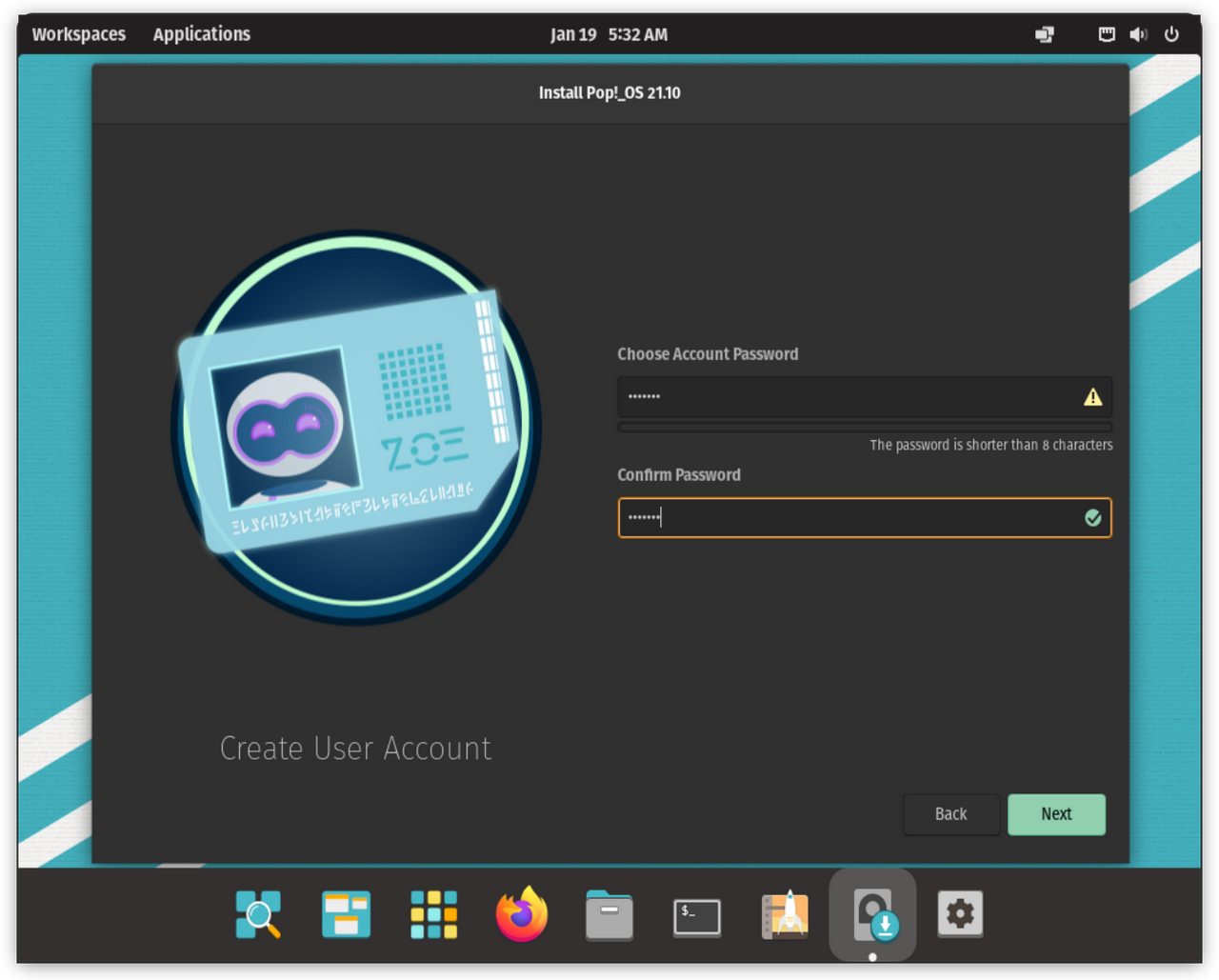Screen dimensions: 1219x980
Task: Click the green checkmark in Confirm Password
Action: [1092, 517]
